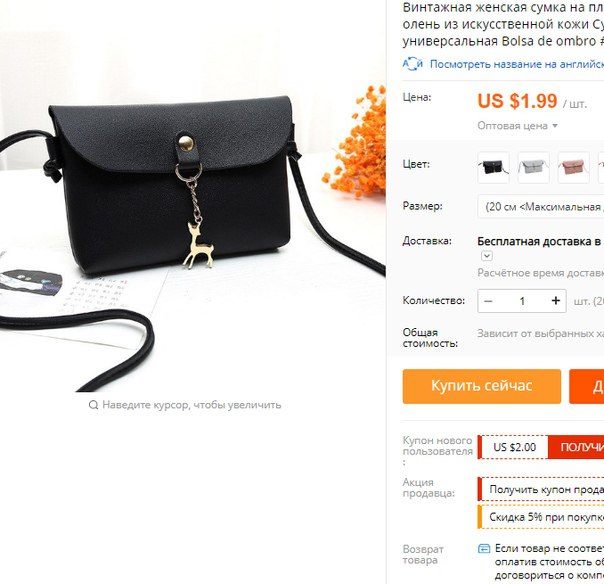Screen dimensions: 604x584
Task: Choose the gray bag color swatch
Action: coord(534,168)
